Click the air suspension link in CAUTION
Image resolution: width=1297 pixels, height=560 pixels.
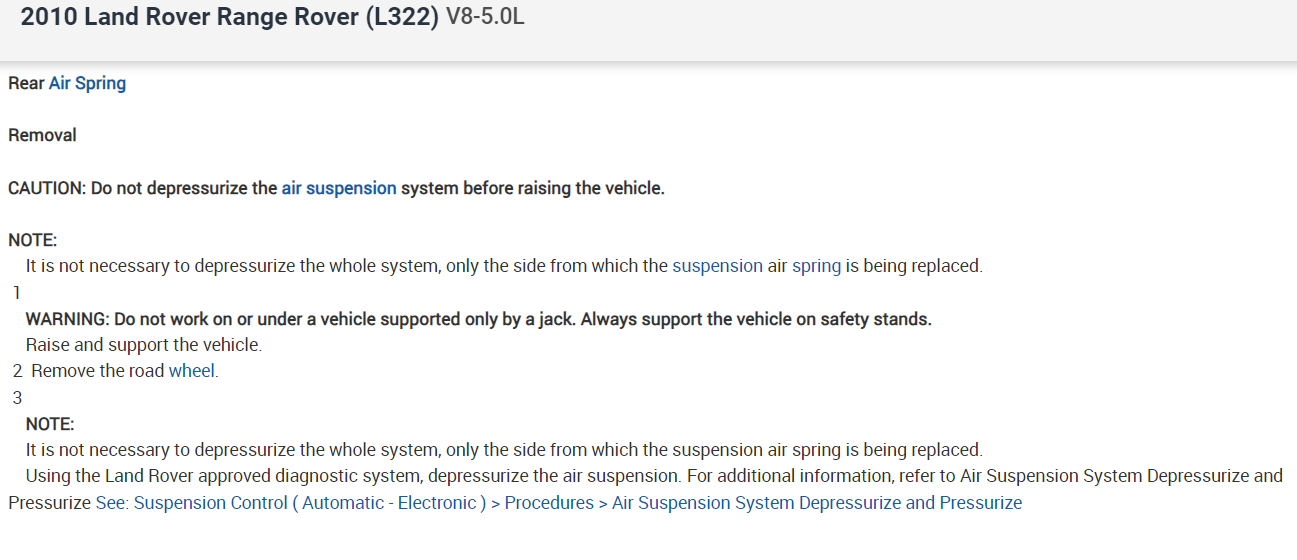pos(339,187)
